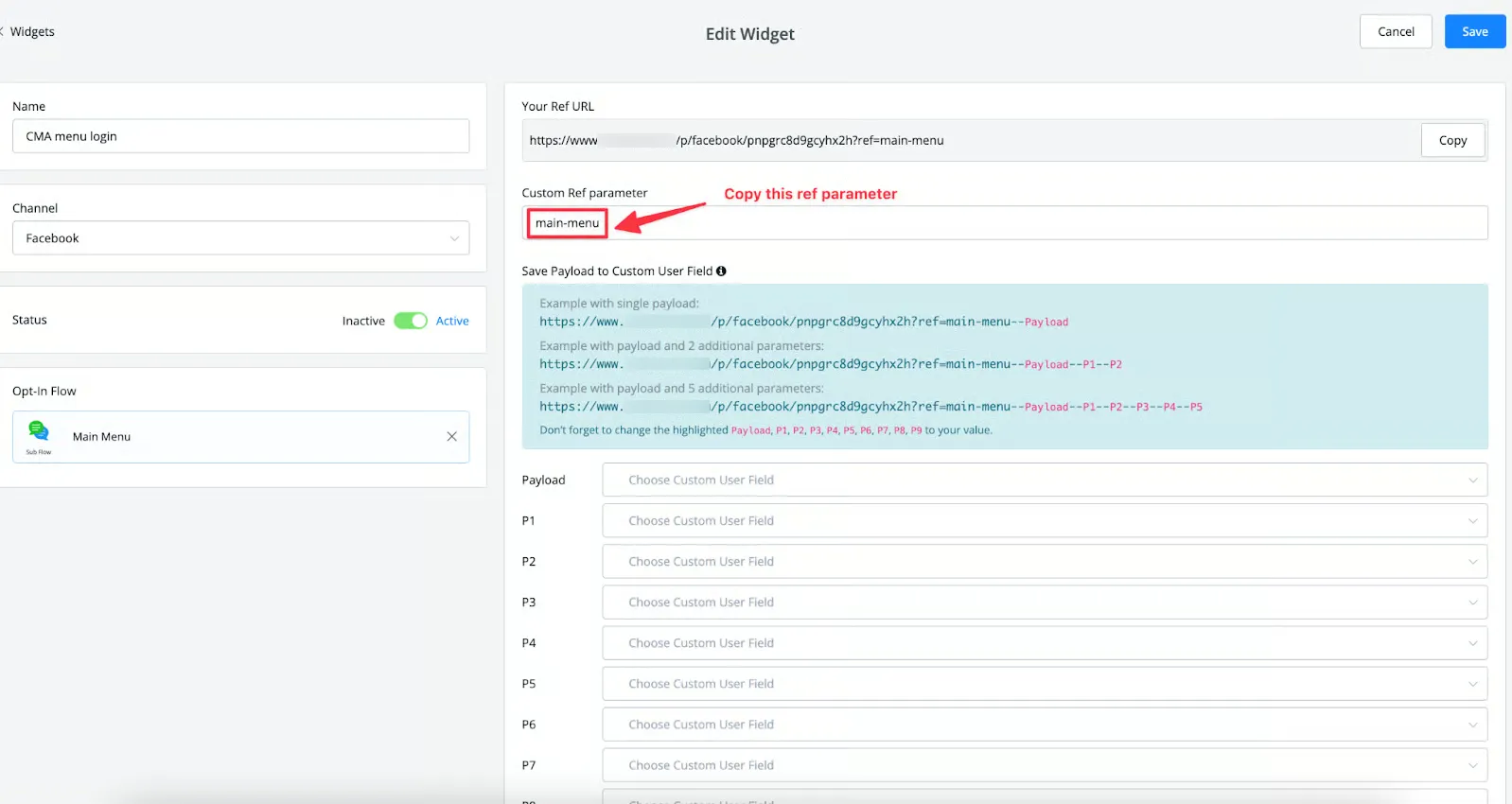Click the Edit Widget heading
This screenshot has width=1512, height=804.
[749, 34]
